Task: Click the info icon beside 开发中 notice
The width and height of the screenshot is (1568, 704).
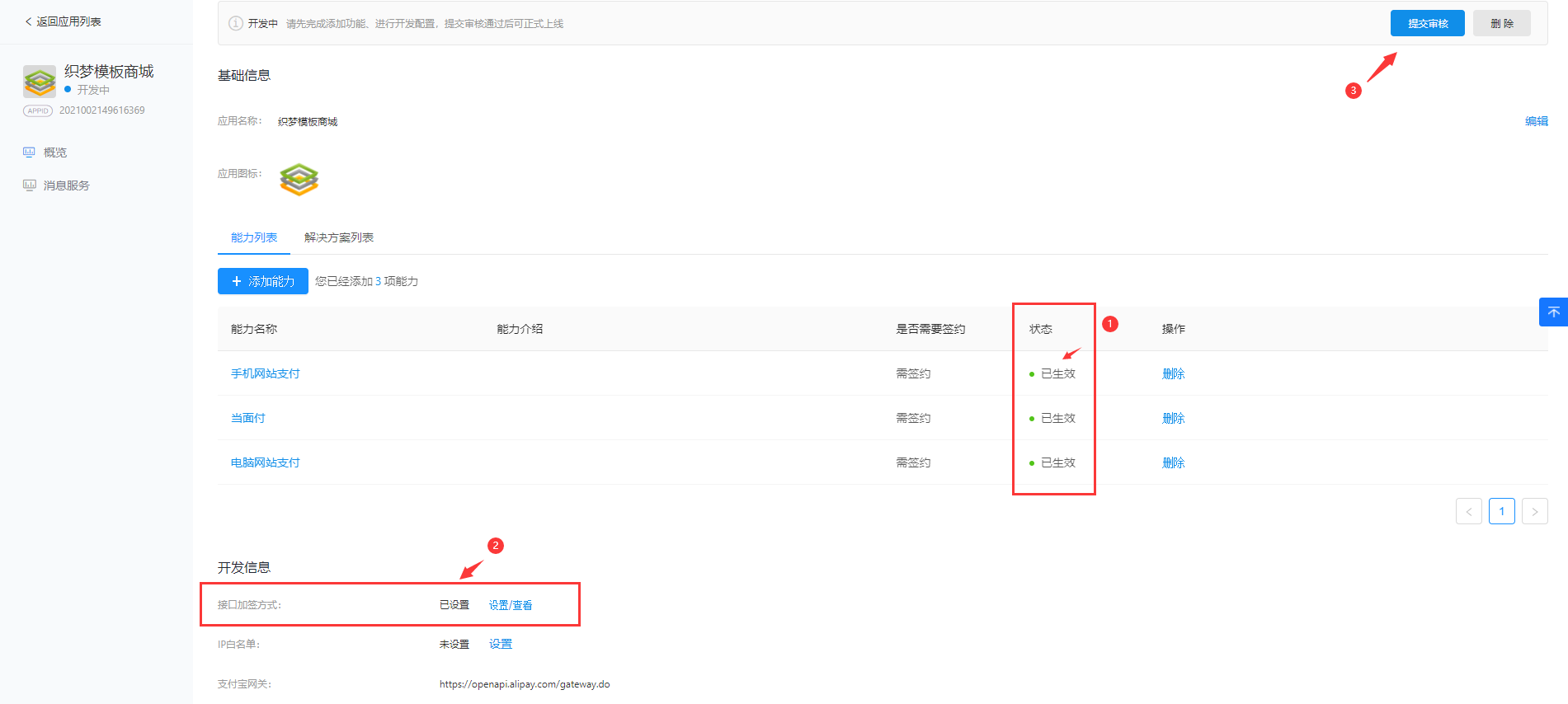Action: click(x=235, y=23)
